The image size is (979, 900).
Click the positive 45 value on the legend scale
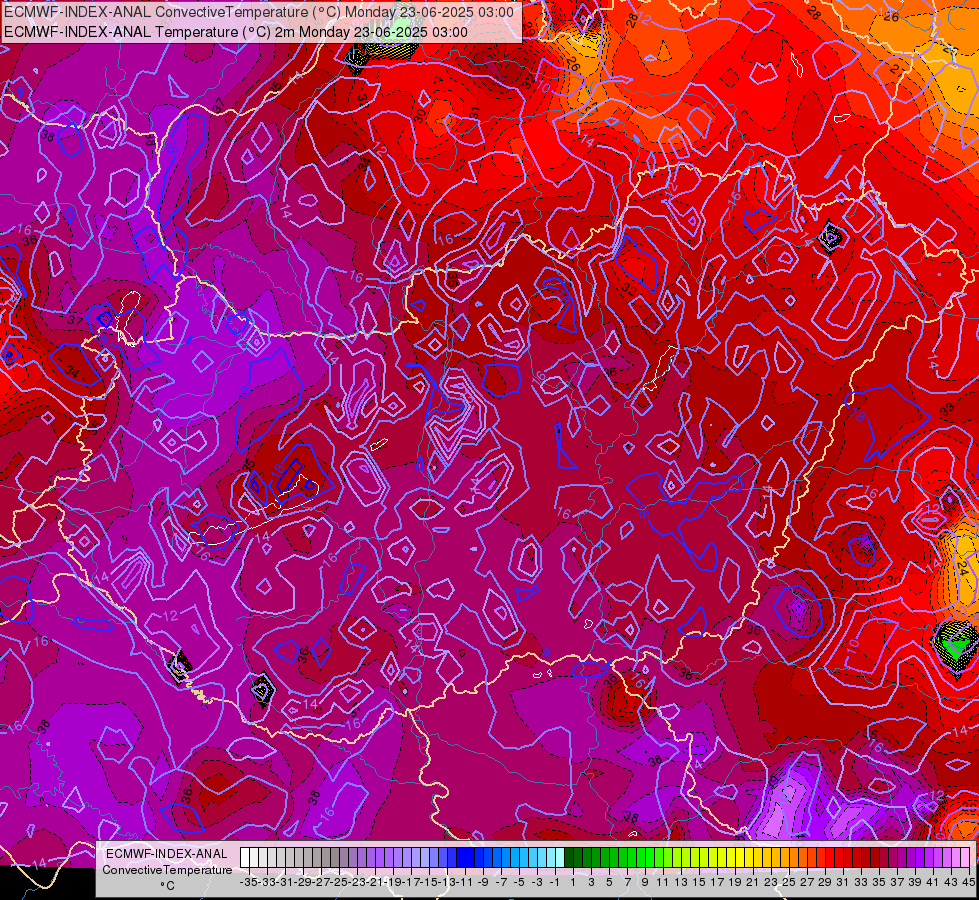(968, 882)
